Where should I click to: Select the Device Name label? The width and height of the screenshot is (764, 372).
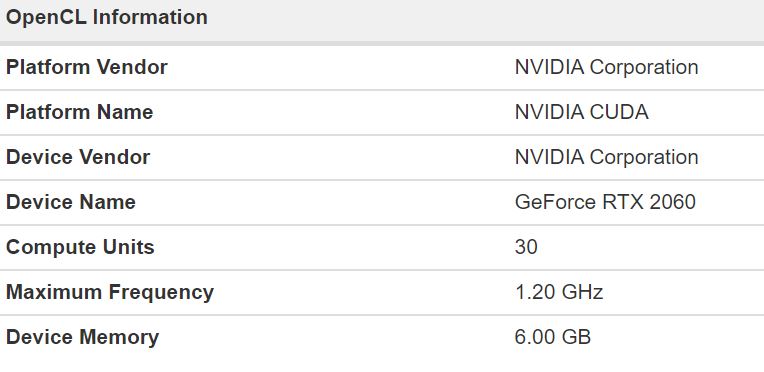71,202
